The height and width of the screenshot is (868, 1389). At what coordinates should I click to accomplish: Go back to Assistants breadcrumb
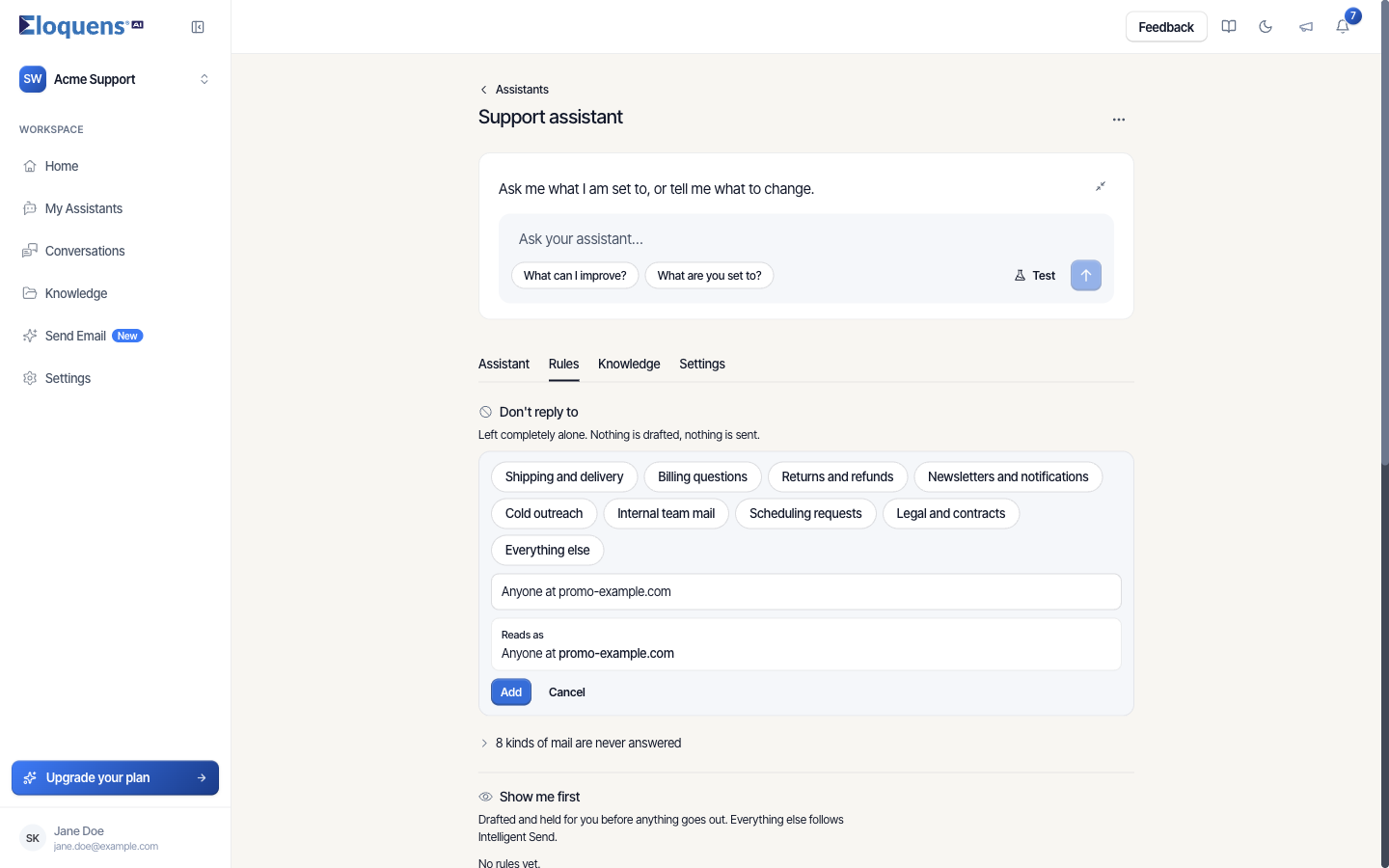(x=514, y=90)
